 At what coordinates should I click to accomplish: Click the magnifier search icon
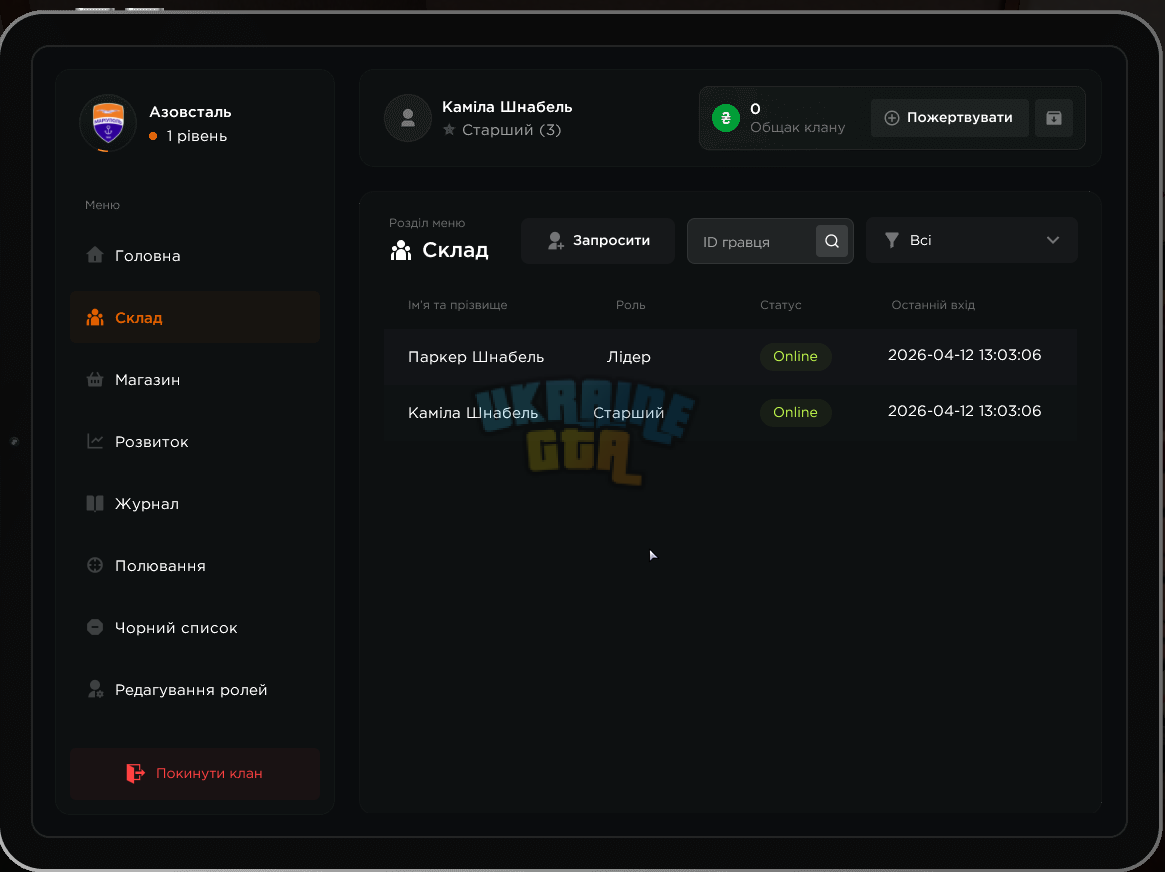[832, 241]
